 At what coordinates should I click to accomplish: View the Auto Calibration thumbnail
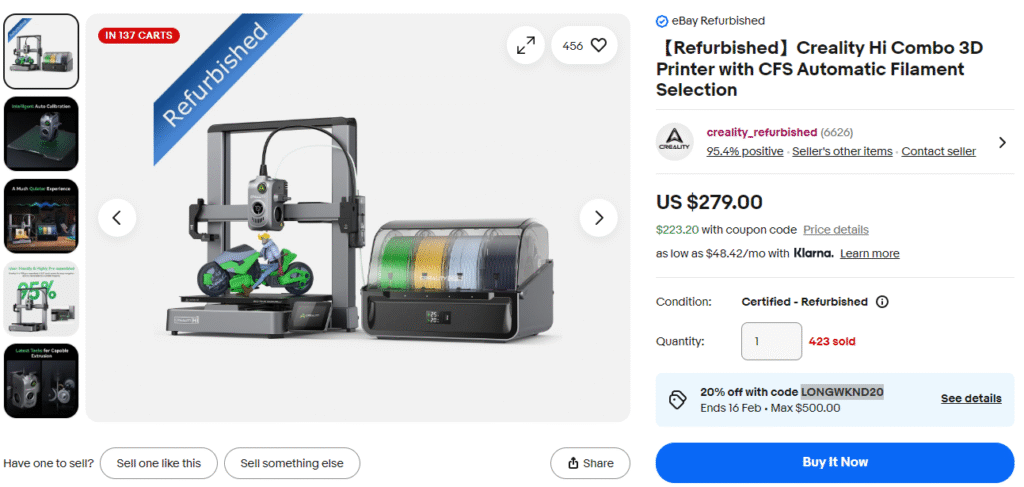pyautogui.click(x=41, y=133)
